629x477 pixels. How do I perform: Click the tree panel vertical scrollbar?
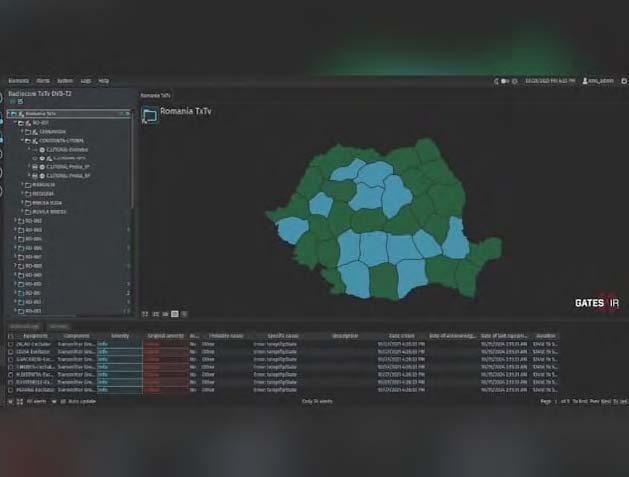click(x=132, y=160)
